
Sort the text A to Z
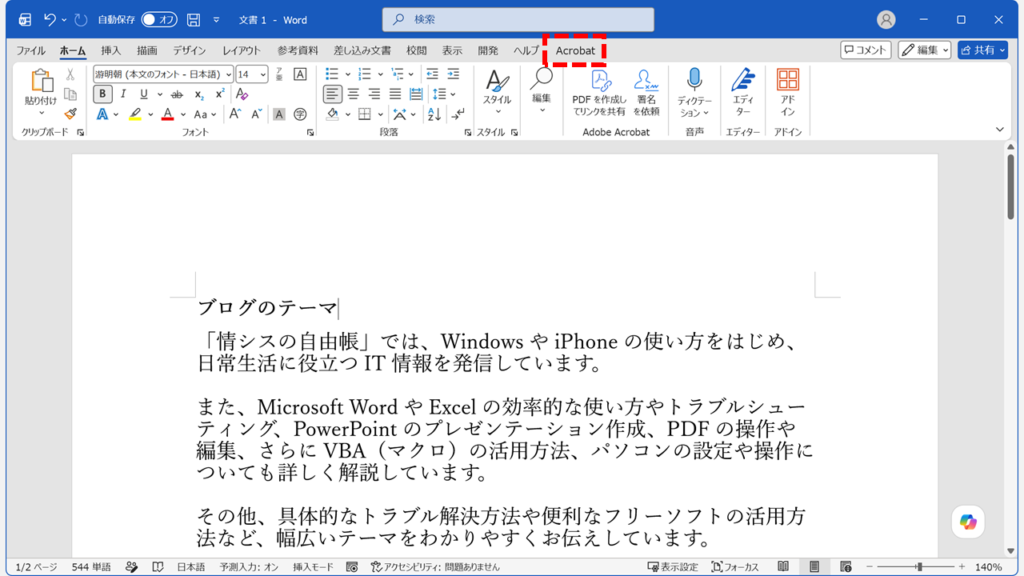click(434, 114)
